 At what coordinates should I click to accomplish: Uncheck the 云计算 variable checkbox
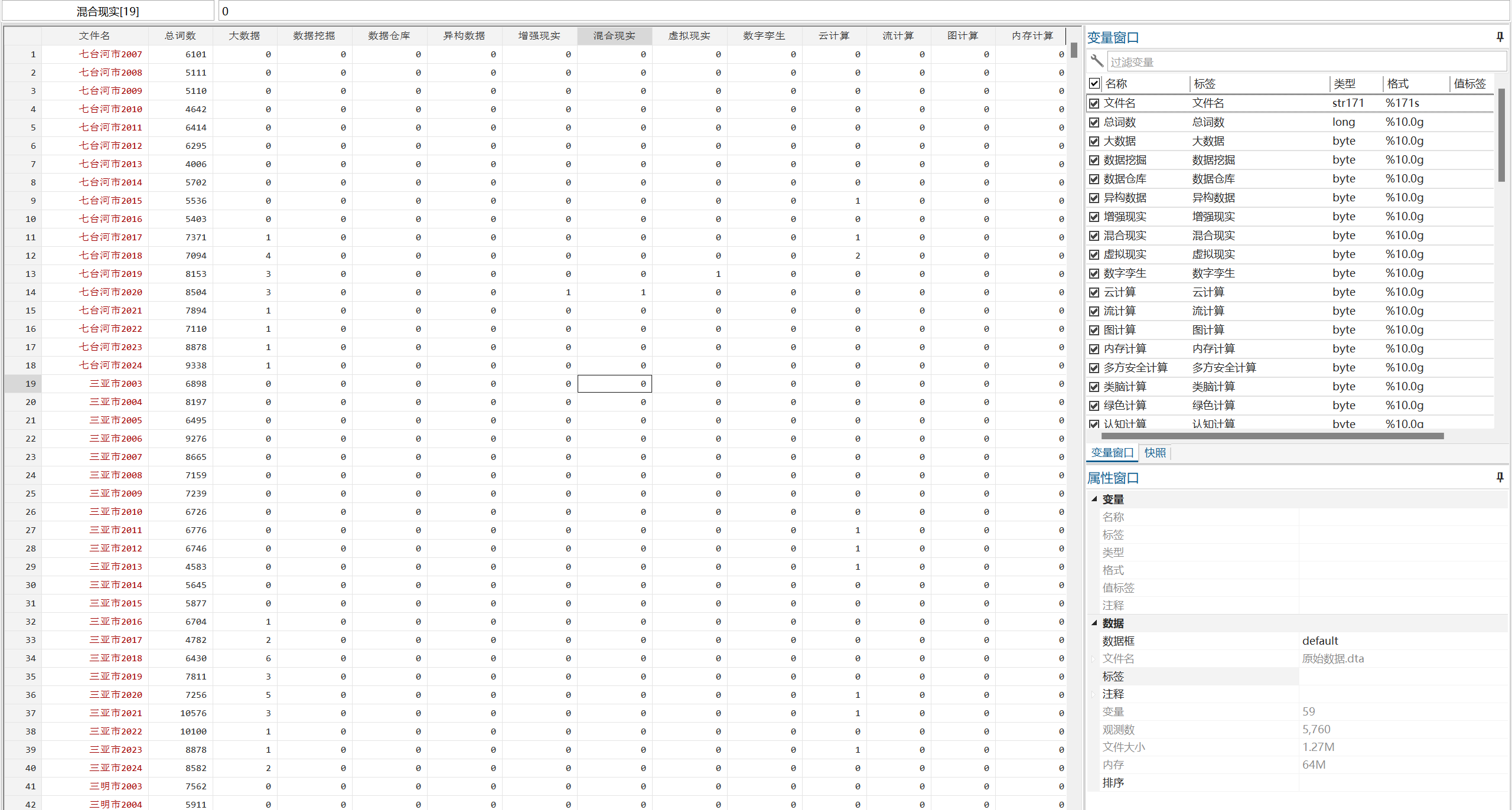(1094, 292)
